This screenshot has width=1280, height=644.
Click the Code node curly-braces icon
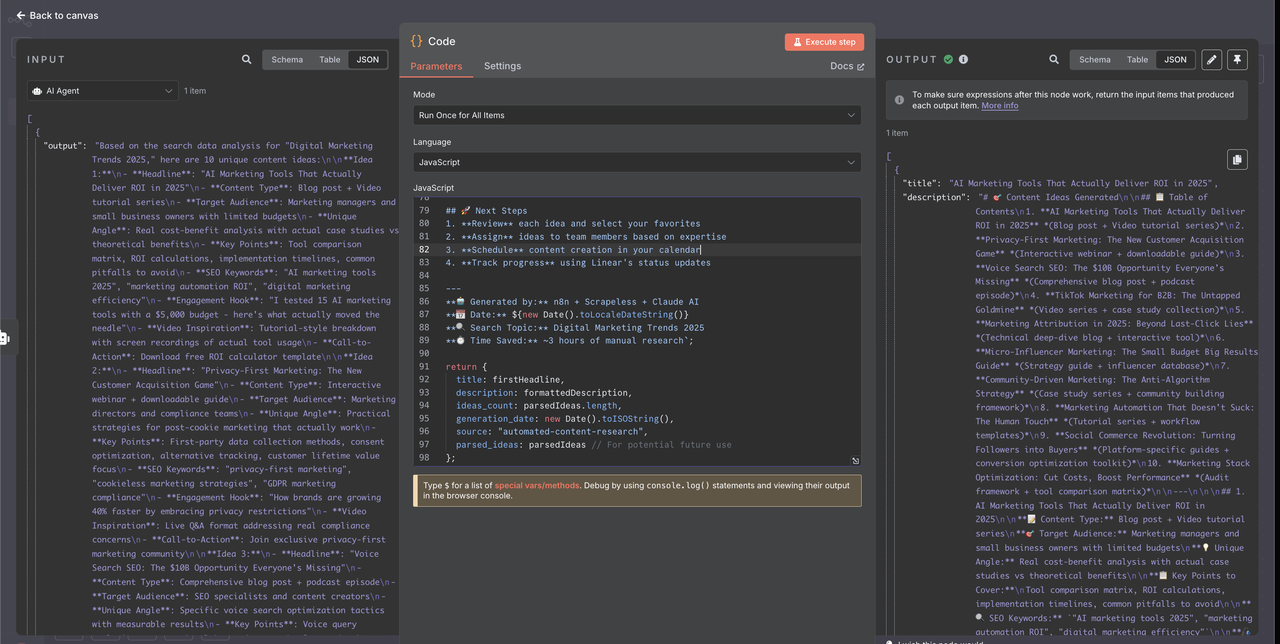click(417, 41)
